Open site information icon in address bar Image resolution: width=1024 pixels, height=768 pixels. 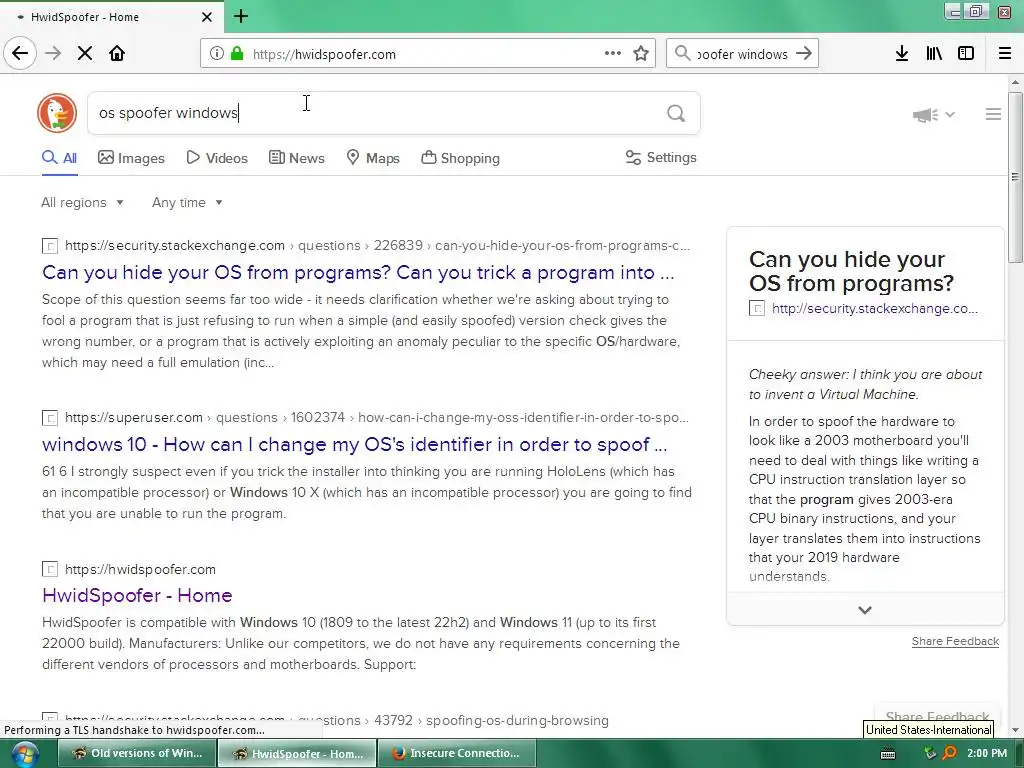216,54
